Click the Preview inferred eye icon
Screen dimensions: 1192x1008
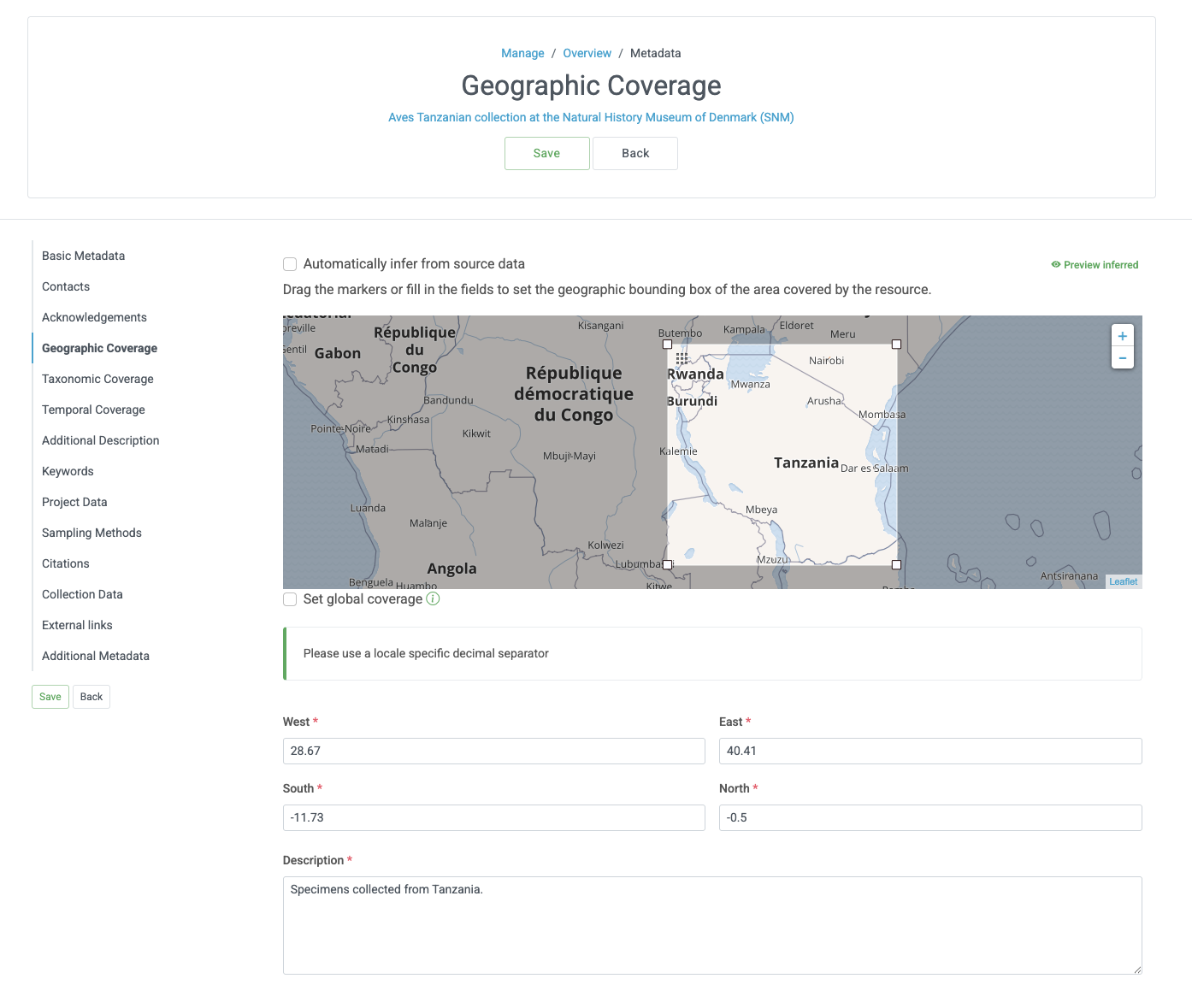pyautogui.click(x=1055, y=264)
